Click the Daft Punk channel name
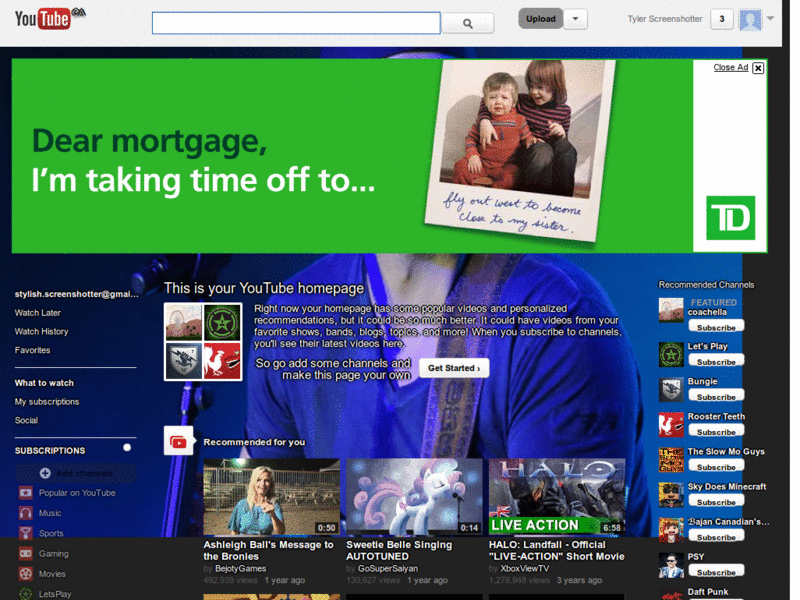 pos(708,592)
